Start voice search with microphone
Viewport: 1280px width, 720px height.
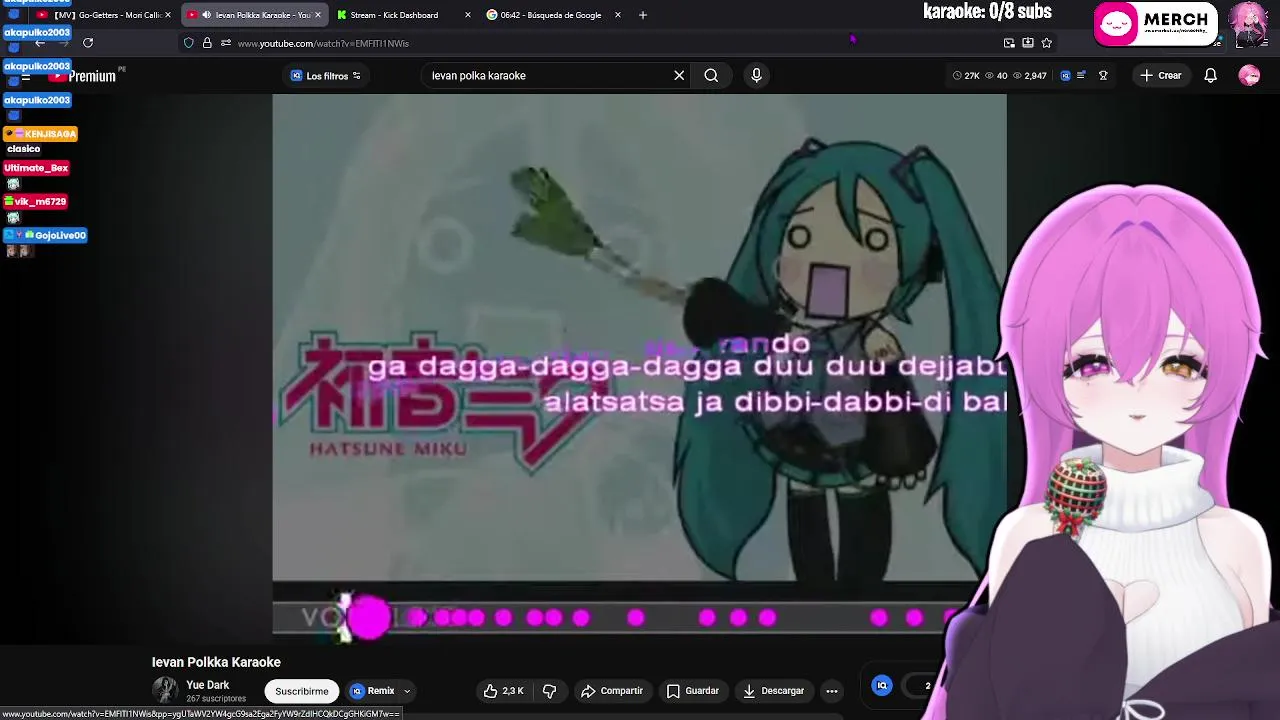[x=756, y=76]
